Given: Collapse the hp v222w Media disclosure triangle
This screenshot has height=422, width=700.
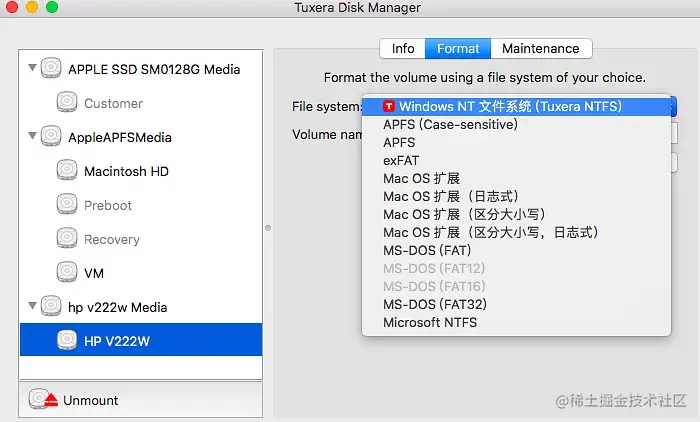Looking at the screenshot, I should 32,305.
